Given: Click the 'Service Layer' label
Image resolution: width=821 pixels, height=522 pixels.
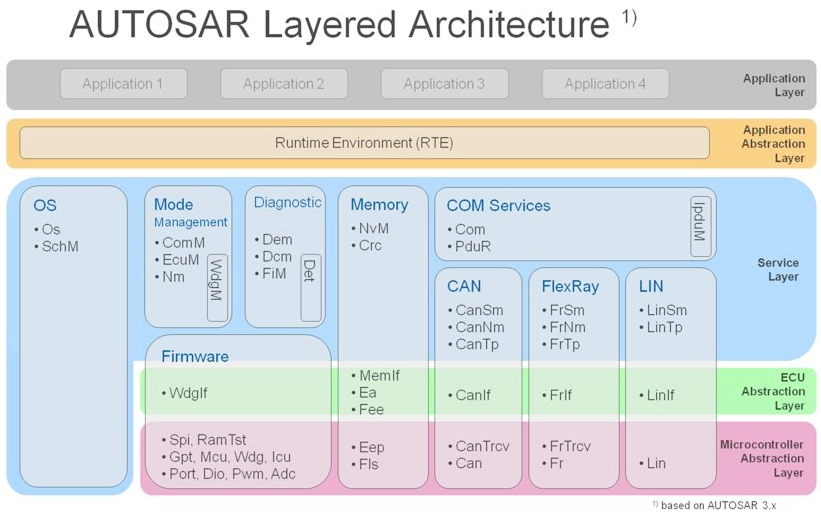Looking at the screenshot, I should pyautogui.click(x=779, y=270).
